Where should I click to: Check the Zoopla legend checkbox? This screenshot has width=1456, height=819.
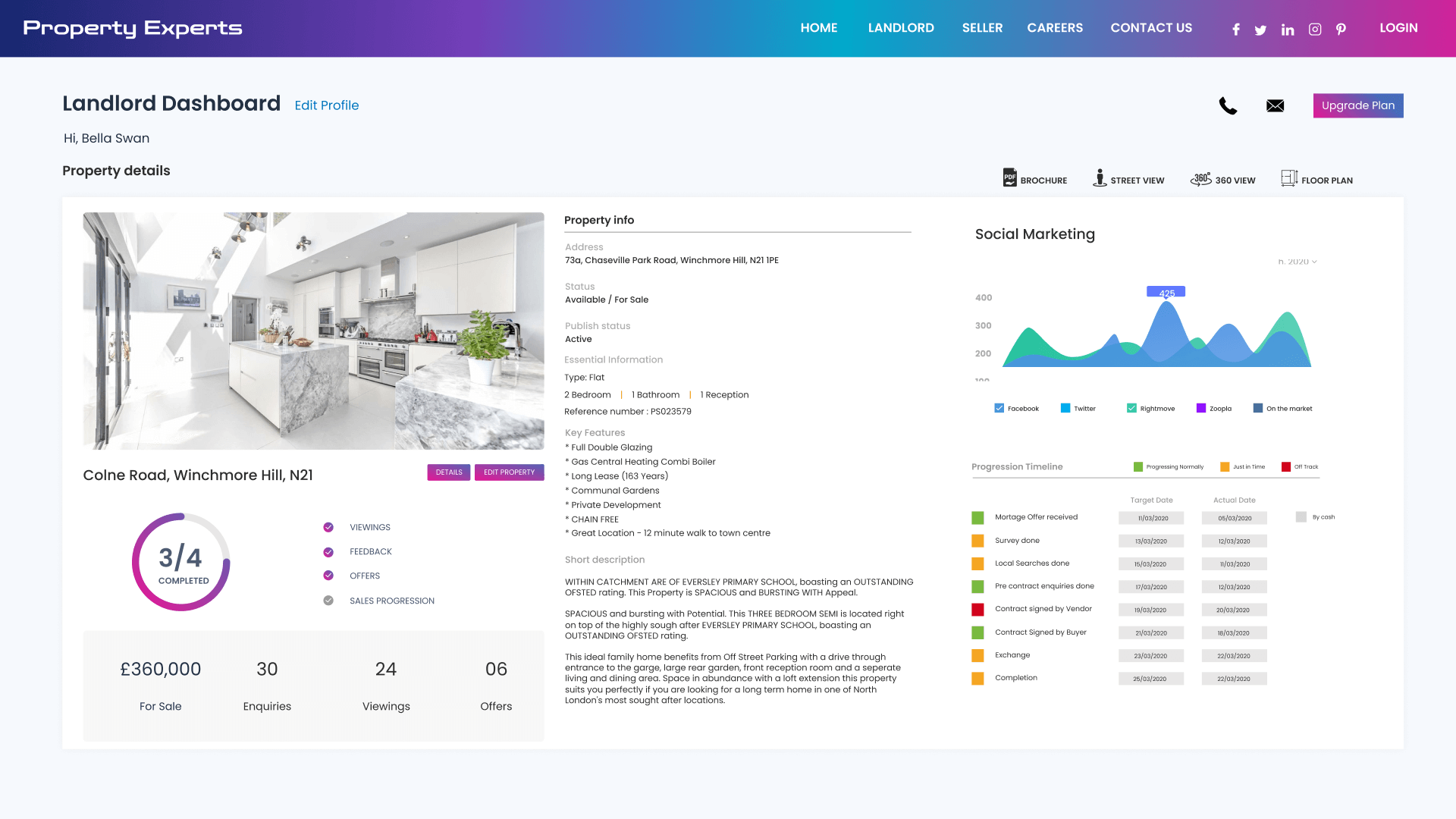[x=1200, y=408]
